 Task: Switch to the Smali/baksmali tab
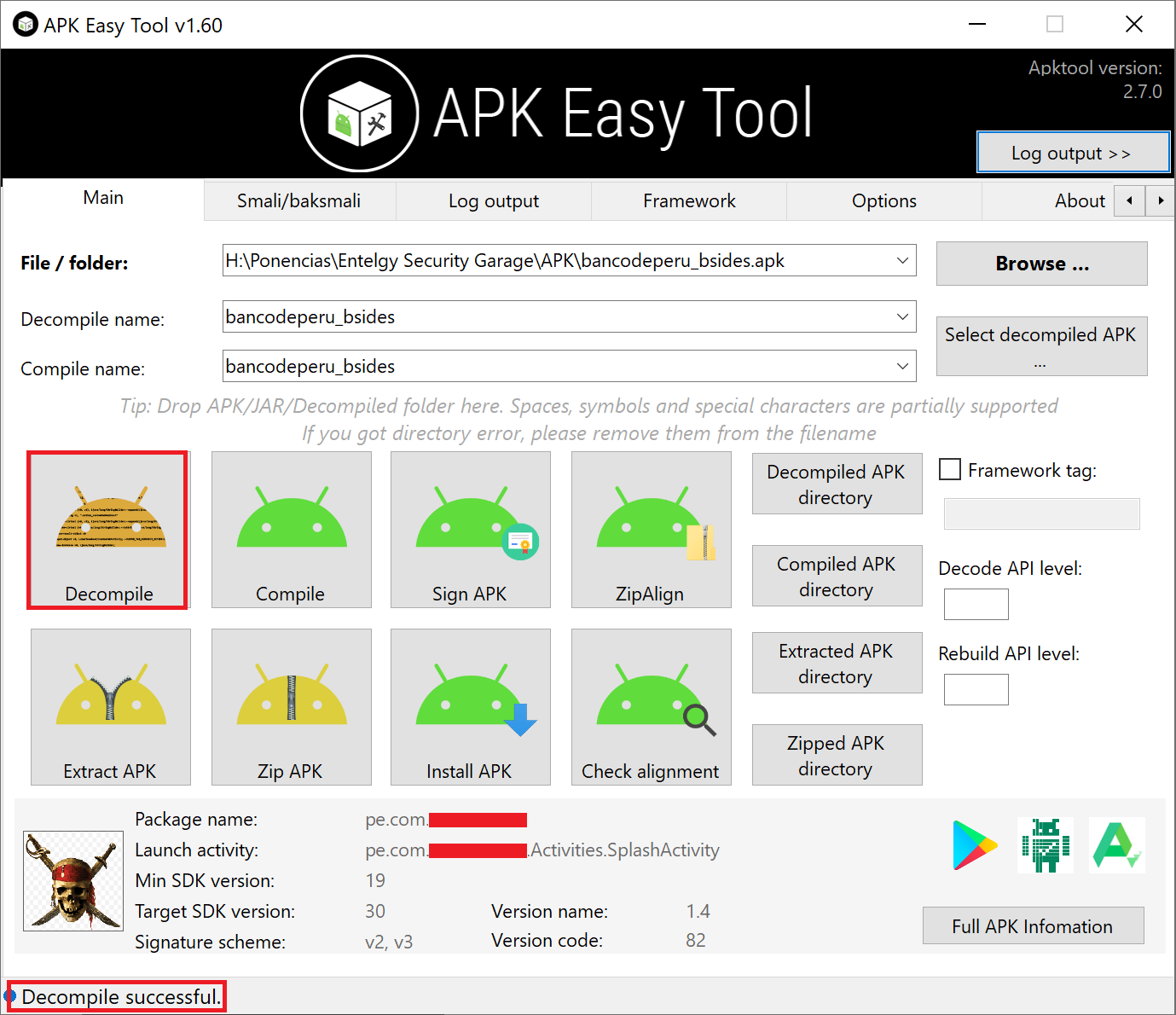click(x=299, y=200)
